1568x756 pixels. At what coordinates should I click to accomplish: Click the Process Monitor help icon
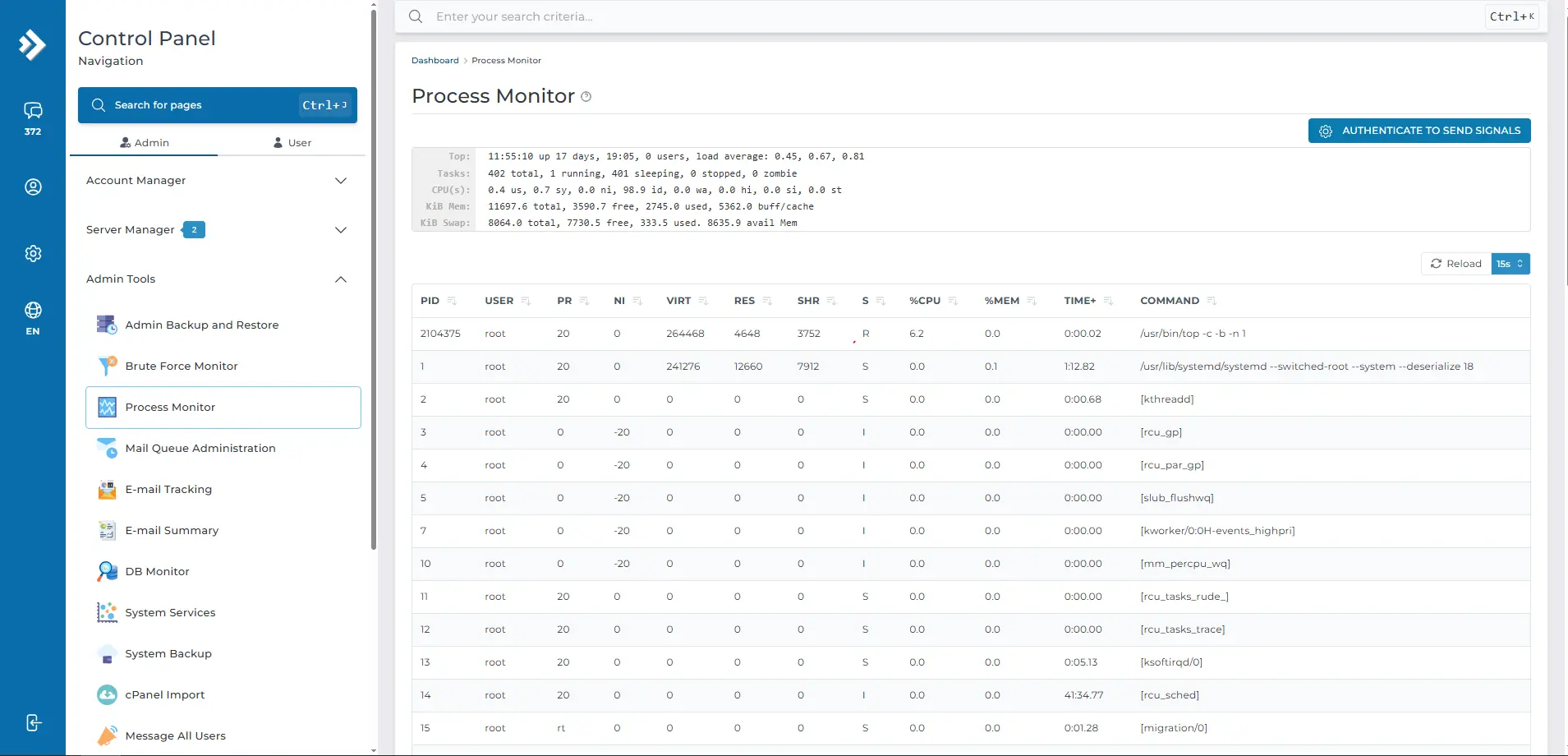(x=586, y=97)
